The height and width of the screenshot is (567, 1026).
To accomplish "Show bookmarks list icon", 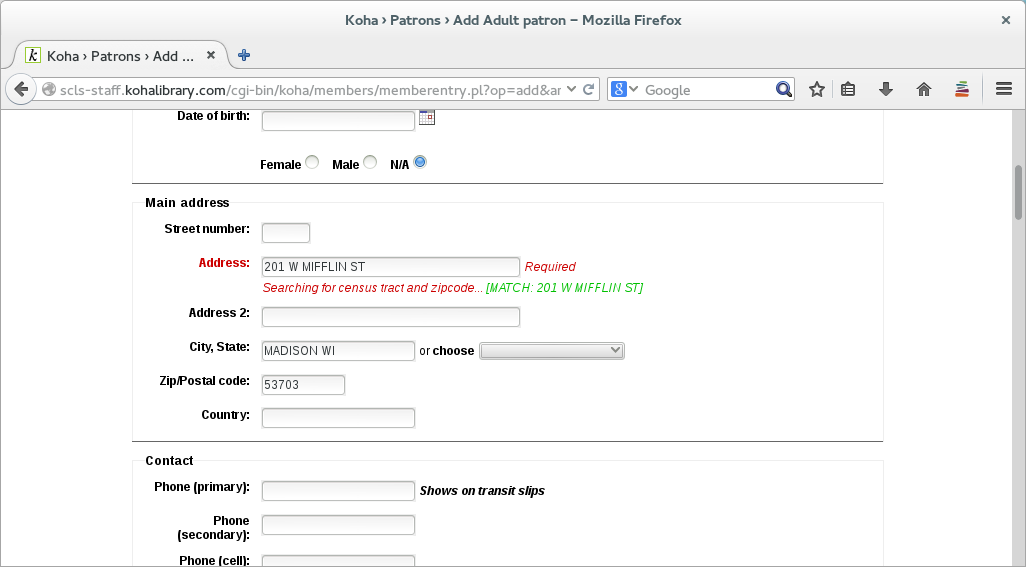I will click(x=848, y=90).
